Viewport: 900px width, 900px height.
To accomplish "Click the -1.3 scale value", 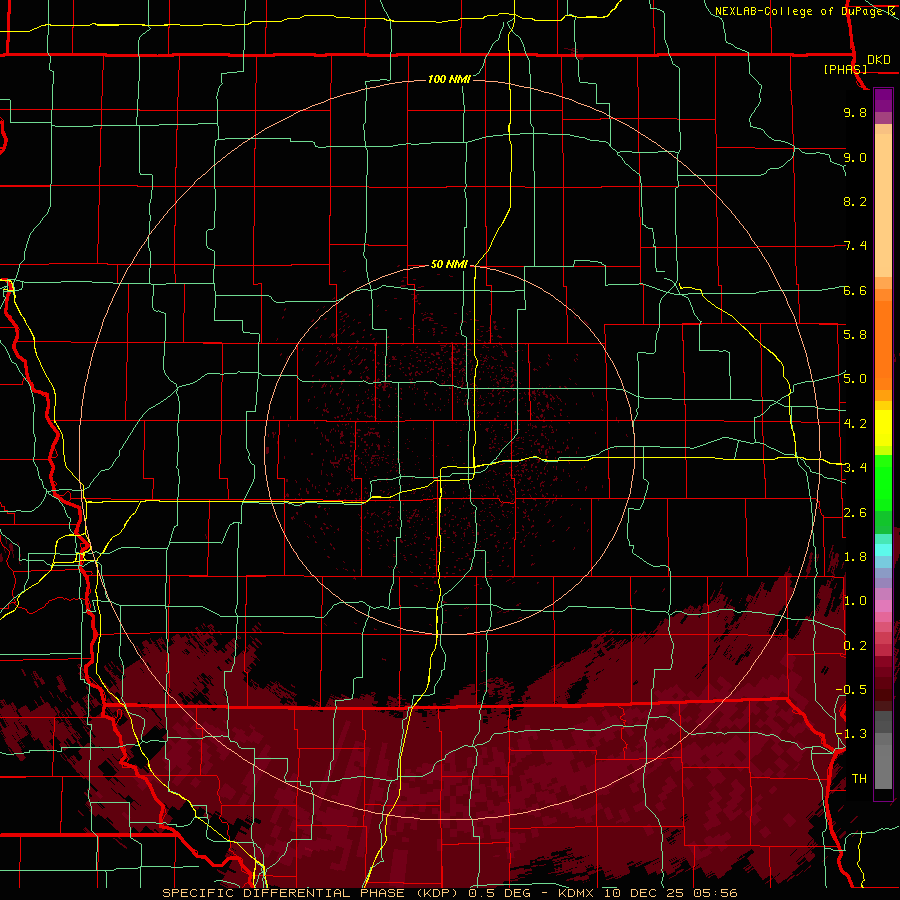I will (x=851, y=734).
